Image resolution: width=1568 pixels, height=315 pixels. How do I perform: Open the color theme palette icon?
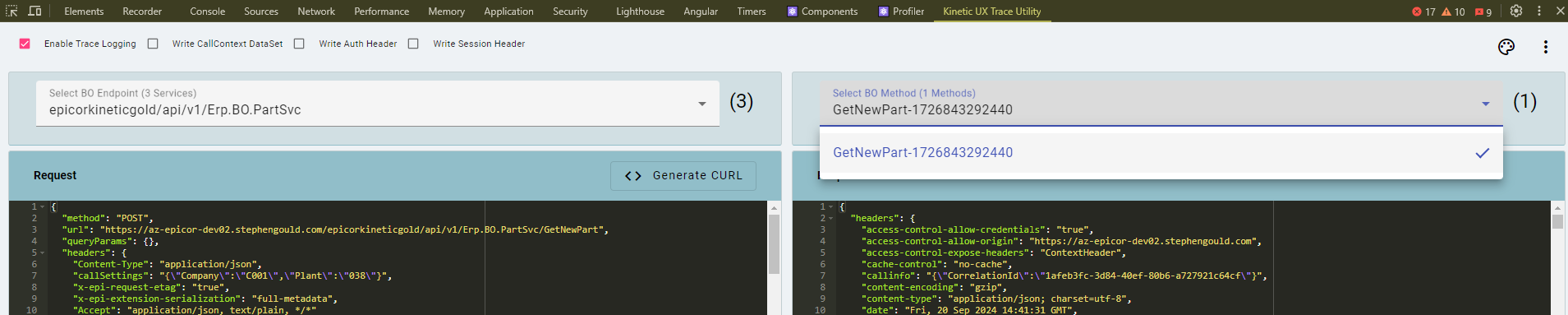(x=1506, y=47)
